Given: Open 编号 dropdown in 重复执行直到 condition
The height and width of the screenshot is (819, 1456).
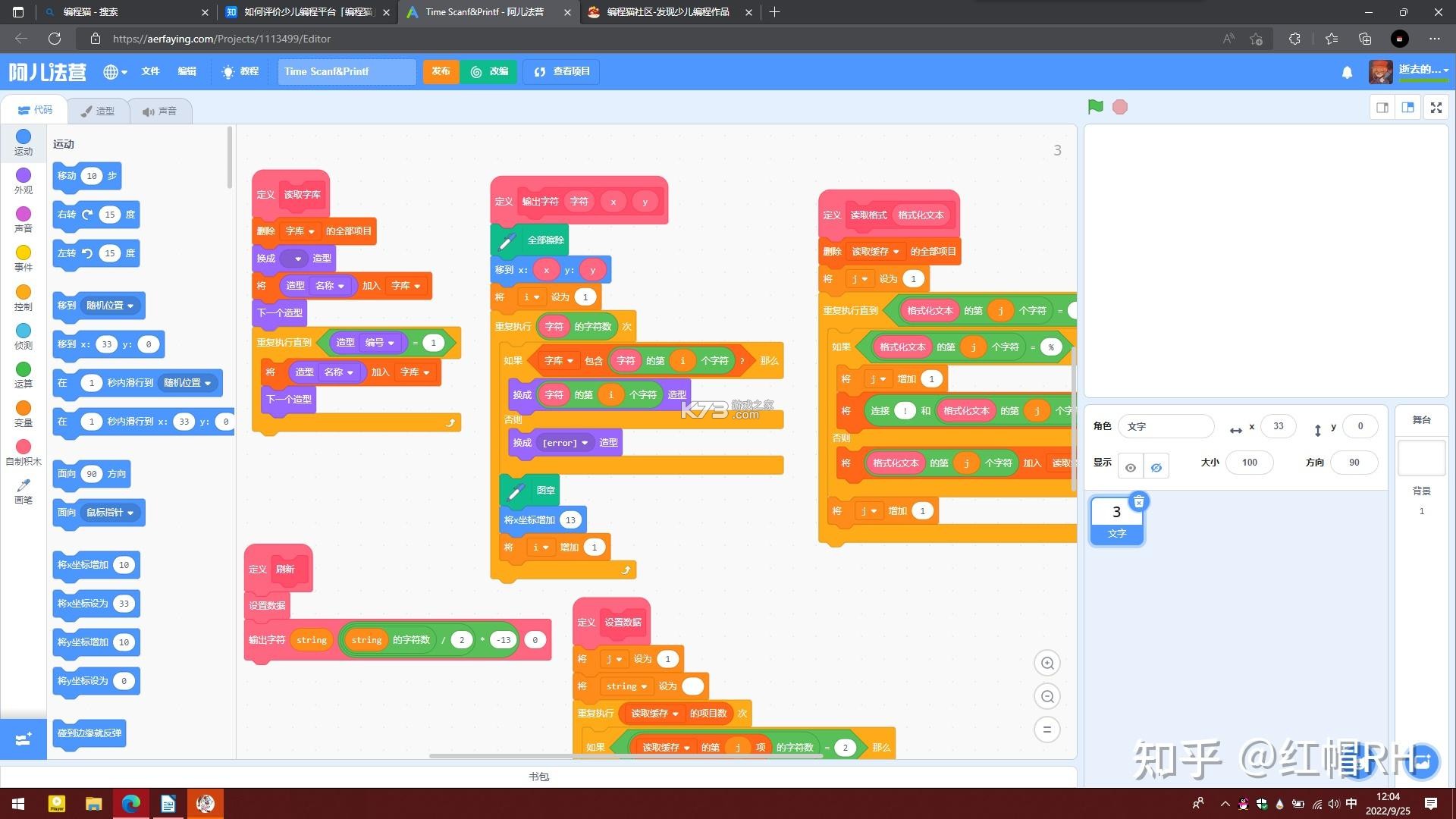Looking at the screenshot, I should 381,343.
